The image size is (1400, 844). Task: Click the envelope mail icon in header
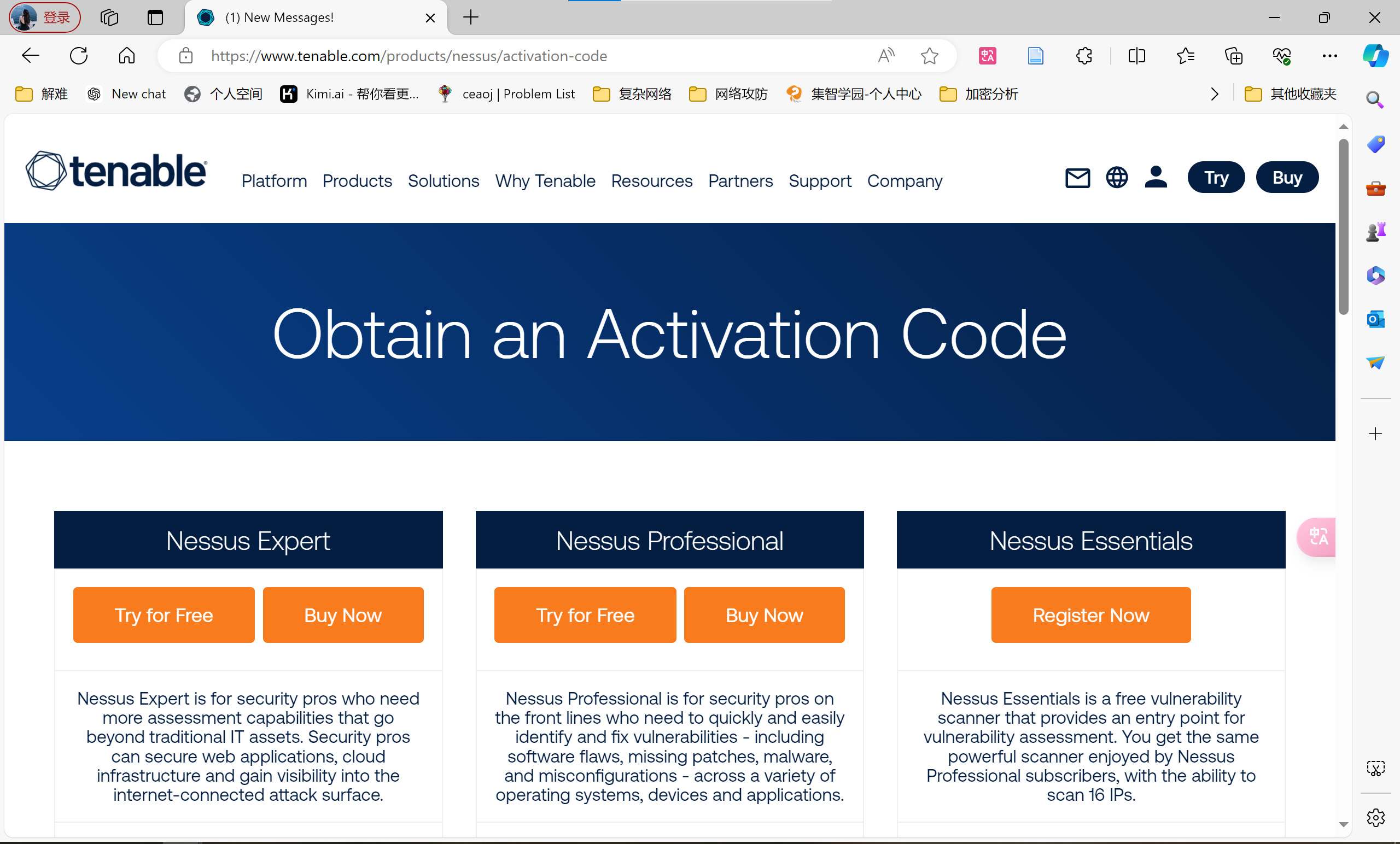1077,178
